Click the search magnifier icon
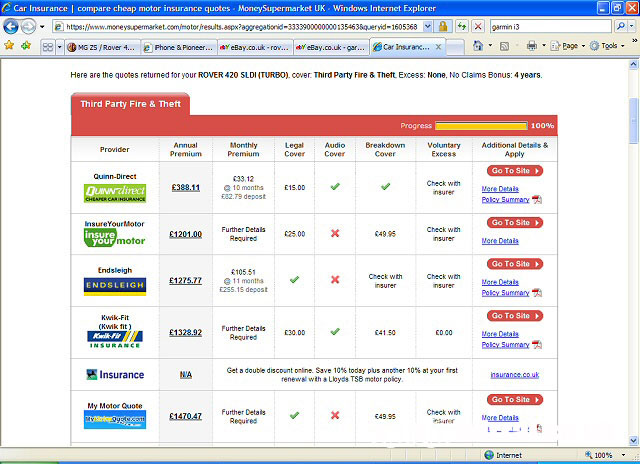This screenshot has height=464, width=640. tap(620, 27)
